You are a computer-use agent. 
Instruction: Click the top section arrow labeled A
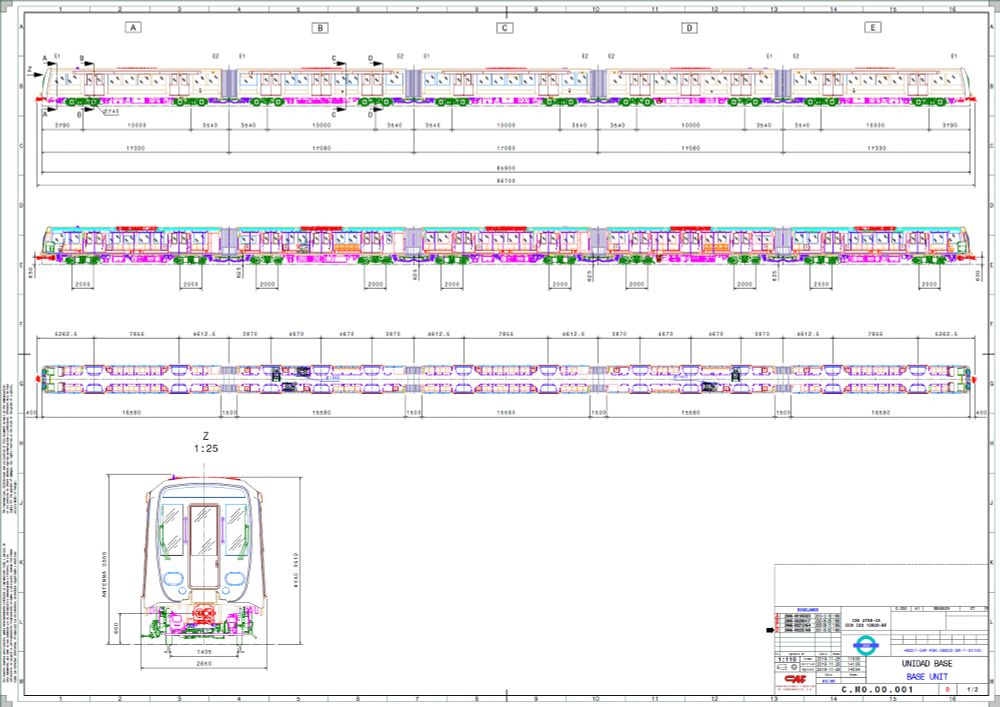49,61
